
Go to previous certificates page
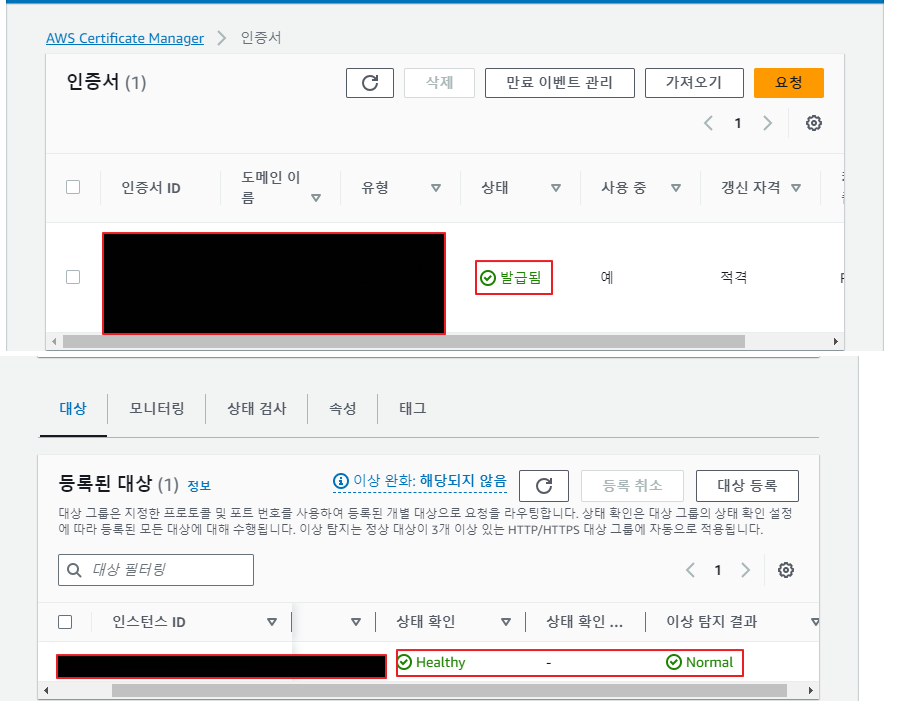tap(708, 123)
